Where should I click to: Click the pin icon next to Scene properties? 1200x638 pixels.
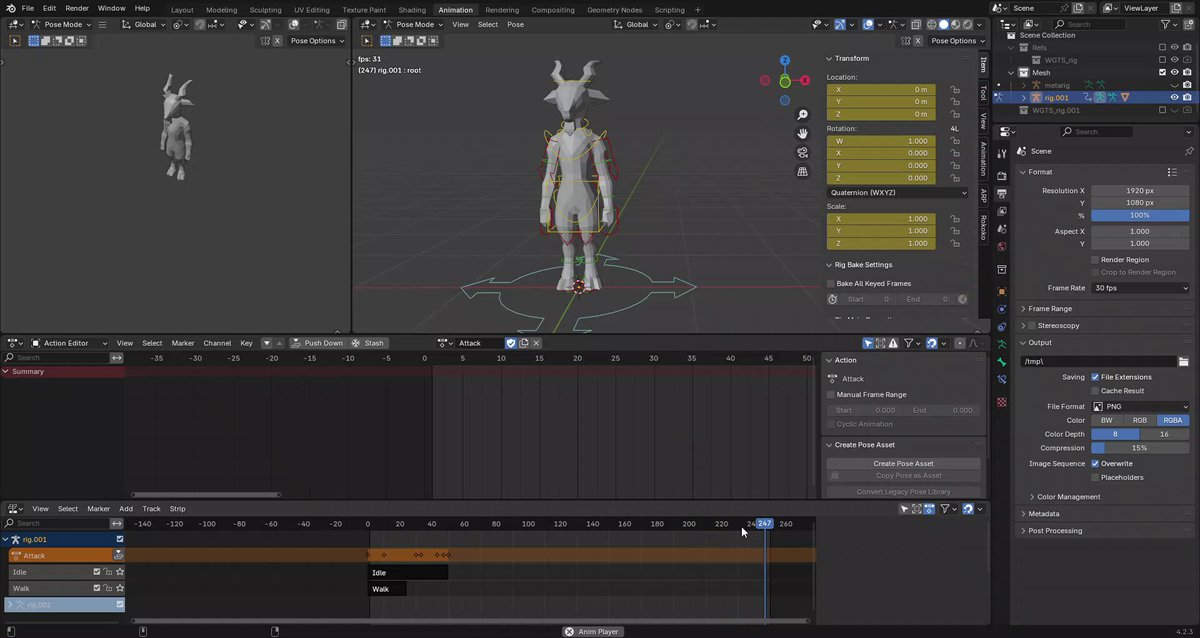1188,151
